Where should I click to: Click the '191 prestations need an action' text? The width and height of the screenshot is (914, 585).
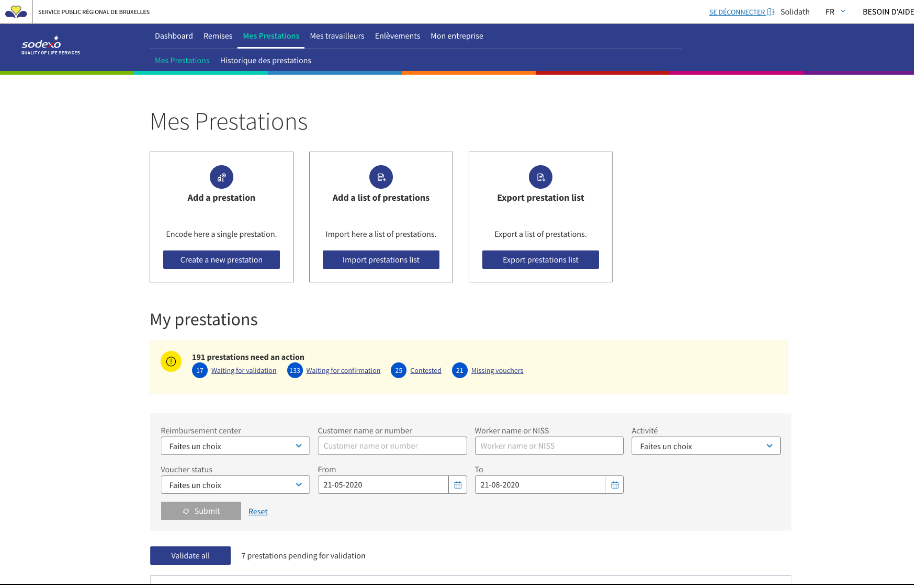[x=248, y=357]
